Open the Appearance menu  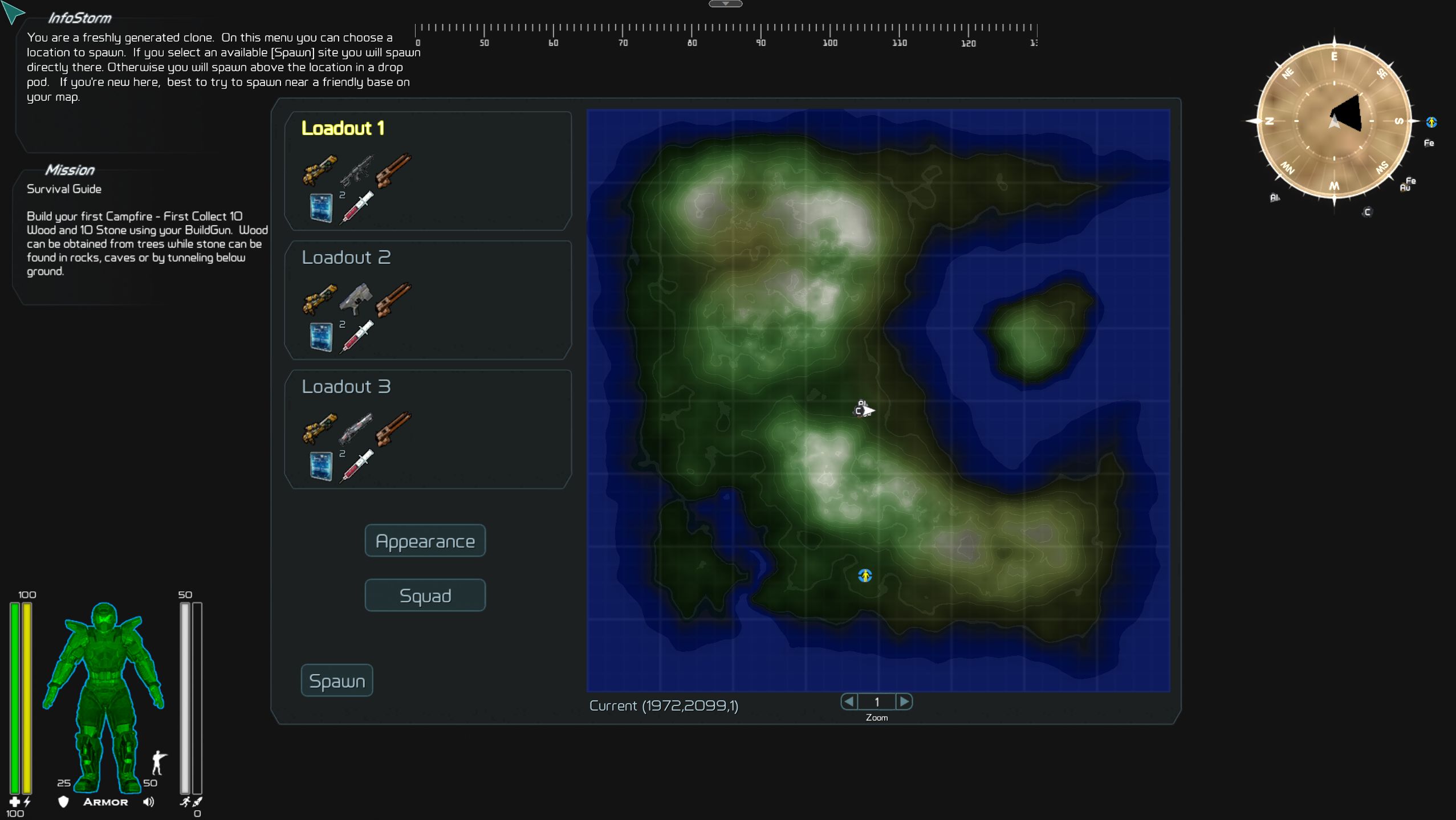coord(425,541)
